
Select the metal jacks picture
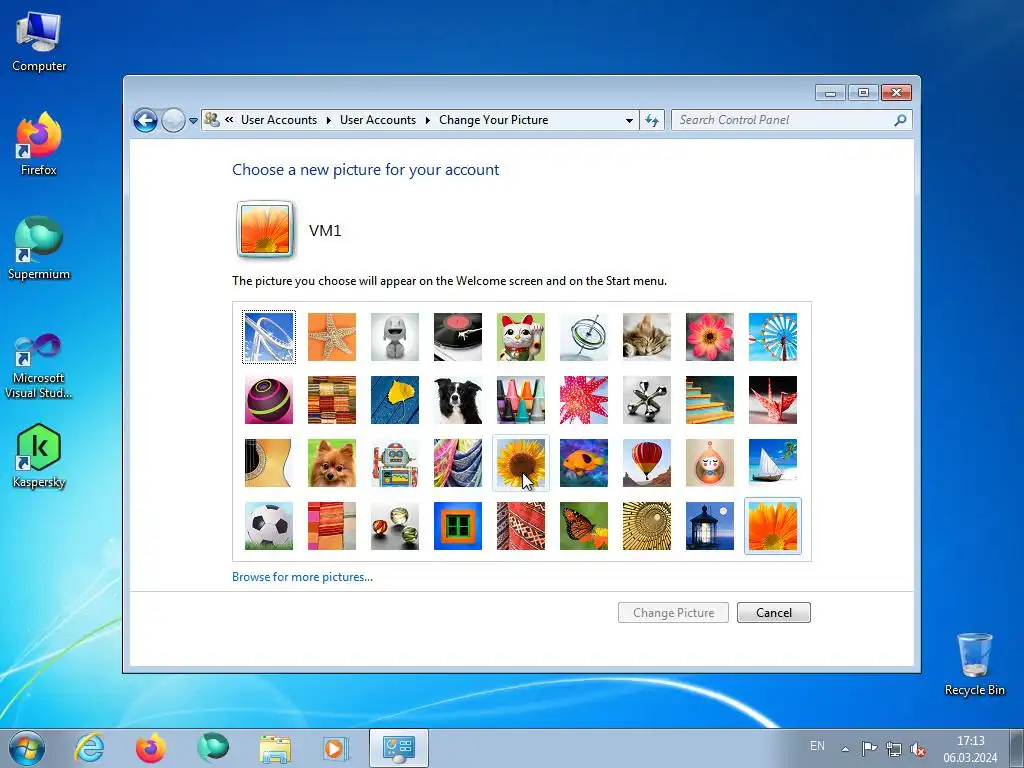647,400
